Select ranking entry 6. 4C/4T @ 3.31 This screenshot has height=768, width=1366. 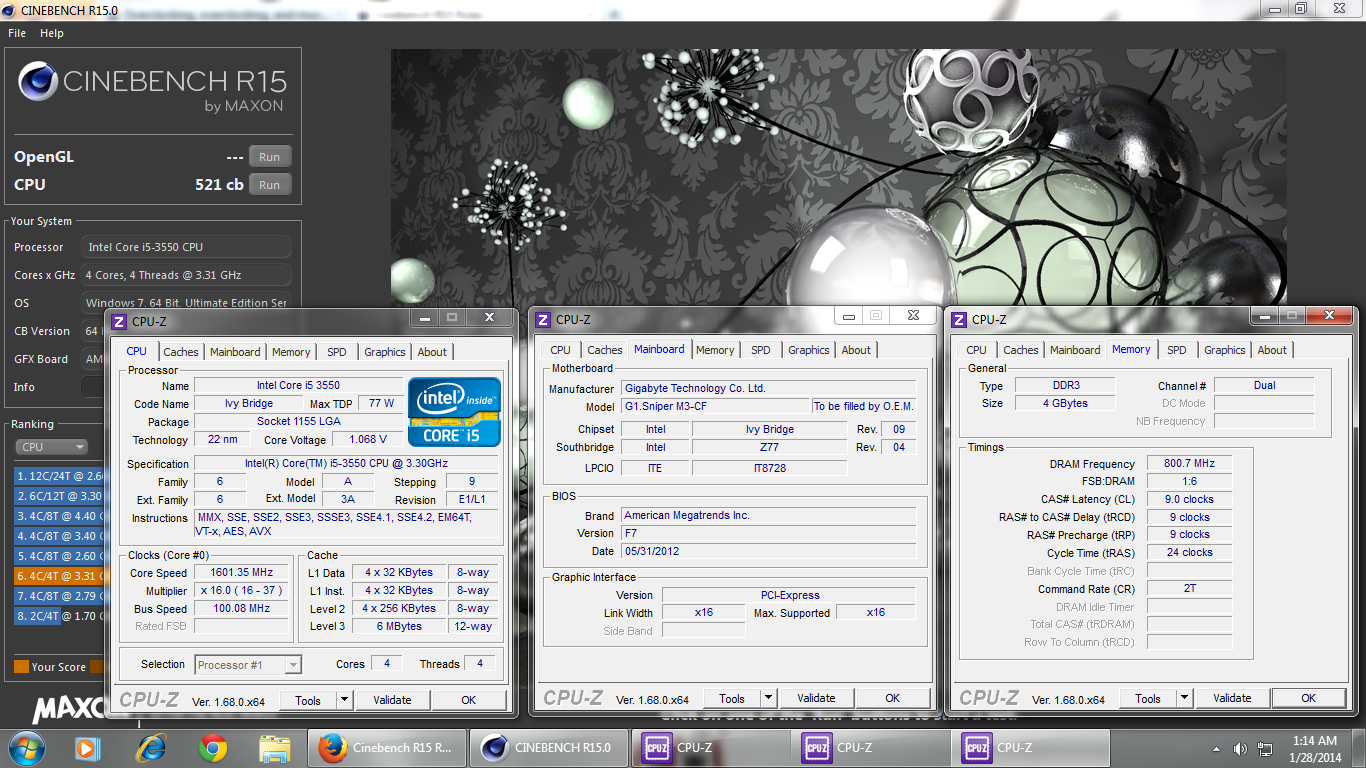(59, 576)
